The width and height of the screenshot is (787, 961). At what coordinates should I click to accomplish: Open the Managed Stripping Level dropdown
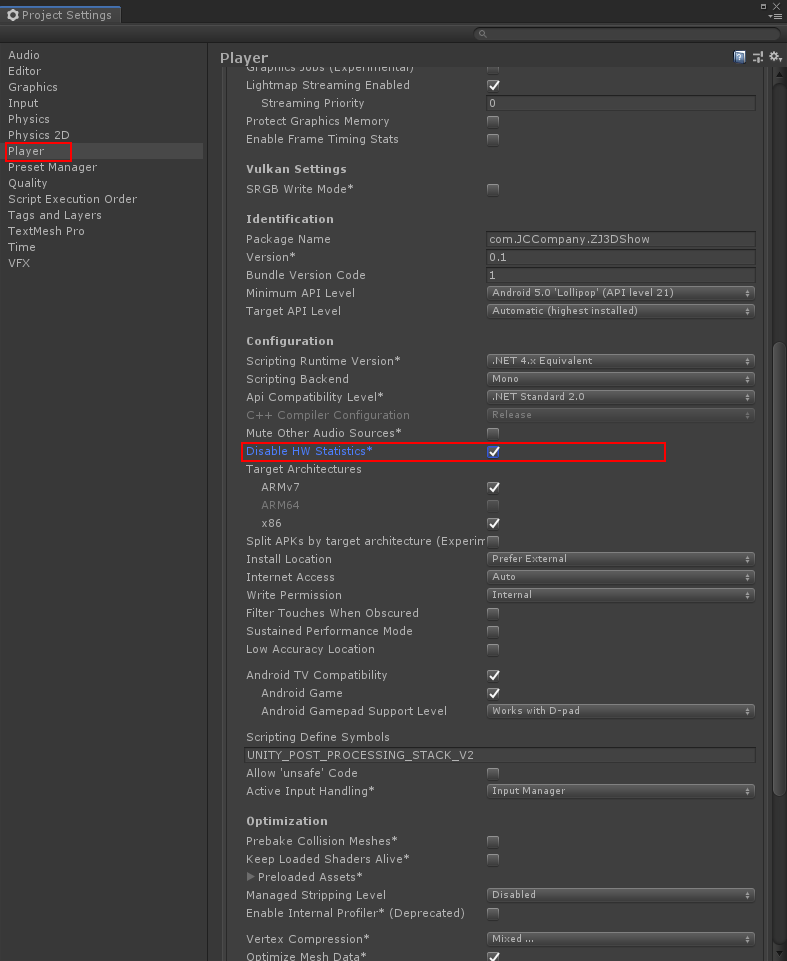point(620,895)
